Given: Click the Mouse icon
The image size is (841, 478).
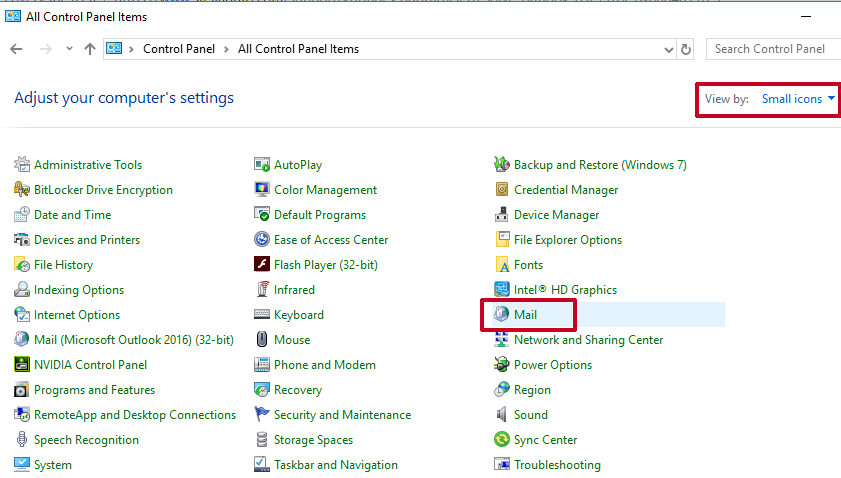Looking at the screenshot, I should (x=262, y=340).
